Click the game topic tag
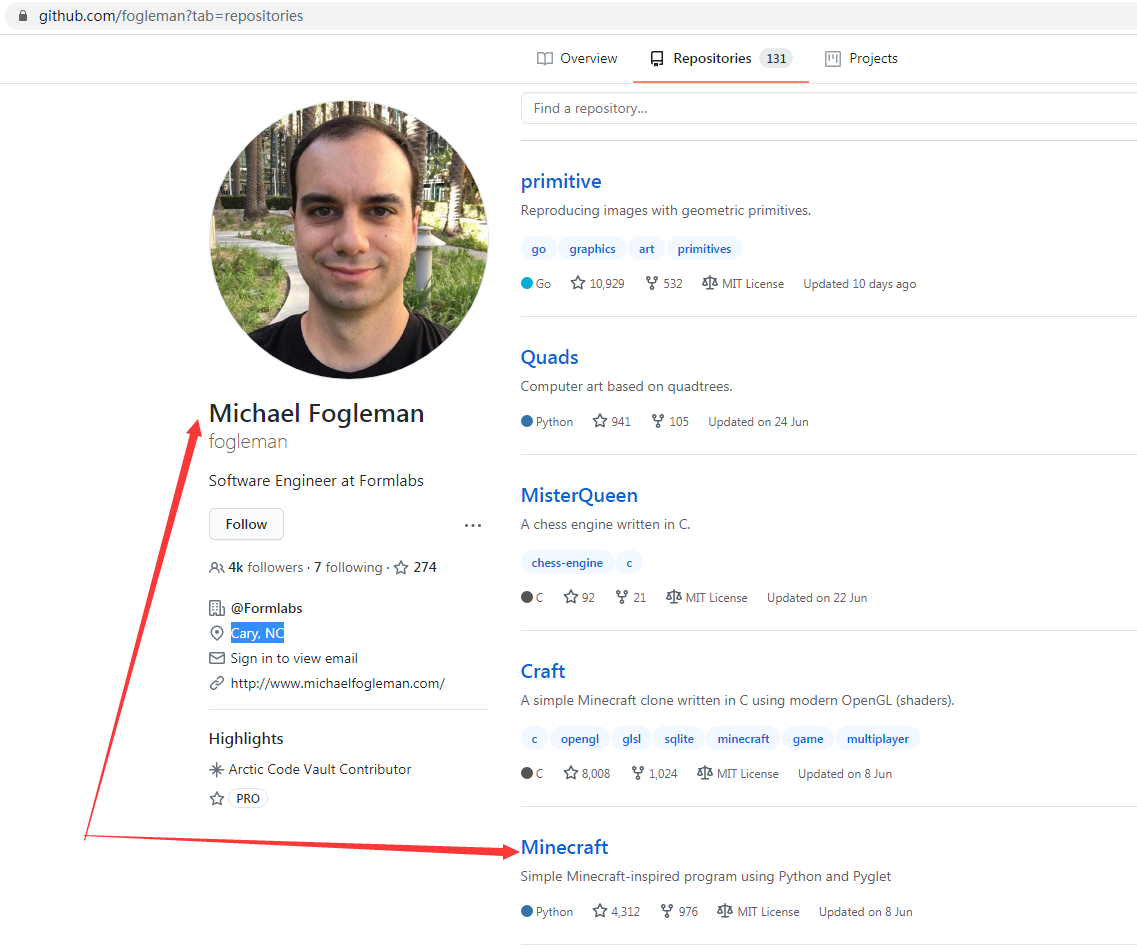This screenshot has width=1137, height=950. tap(808, 739)
